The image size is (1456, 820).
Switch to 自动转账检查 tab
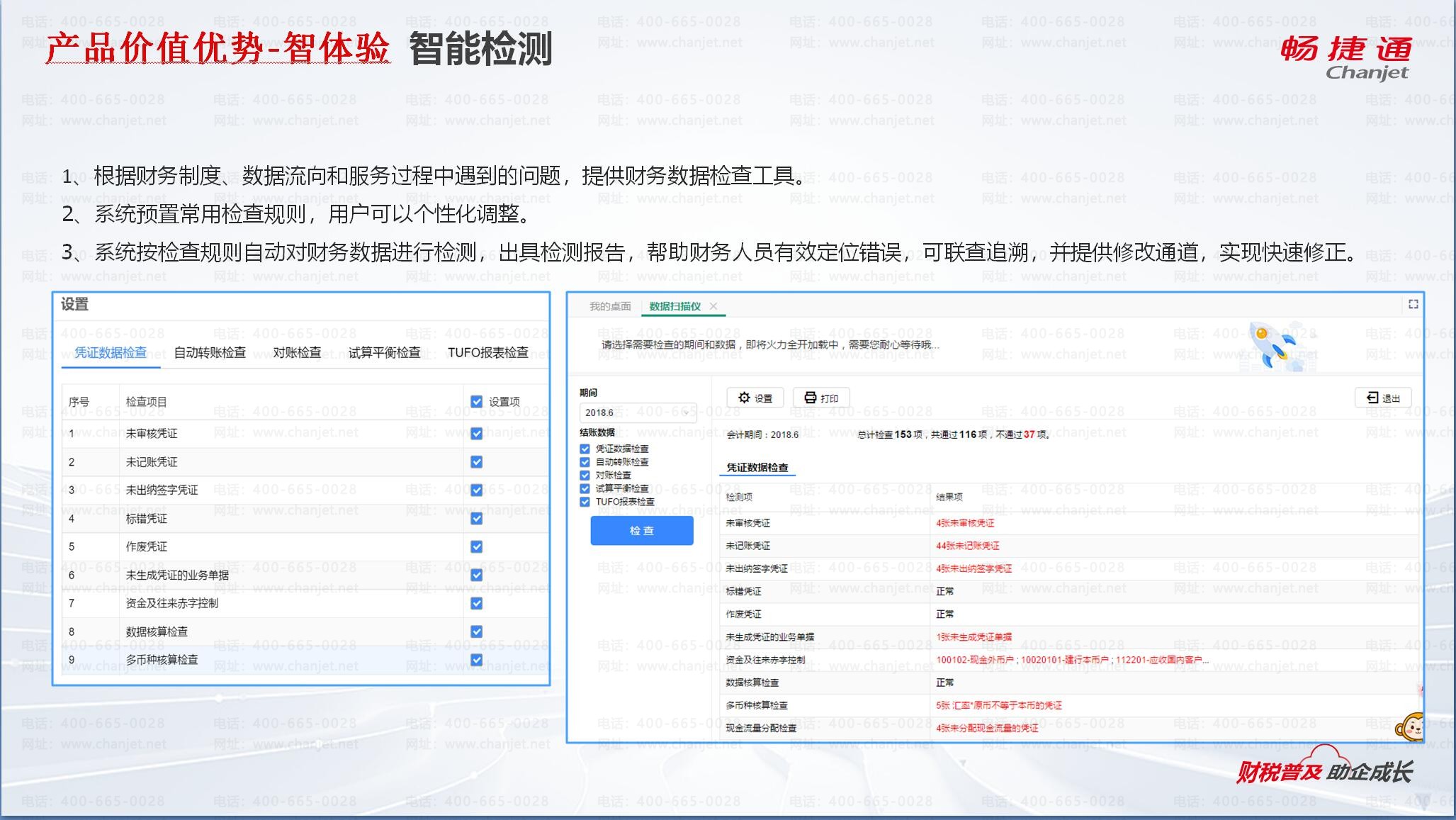(x=210, y=352)
